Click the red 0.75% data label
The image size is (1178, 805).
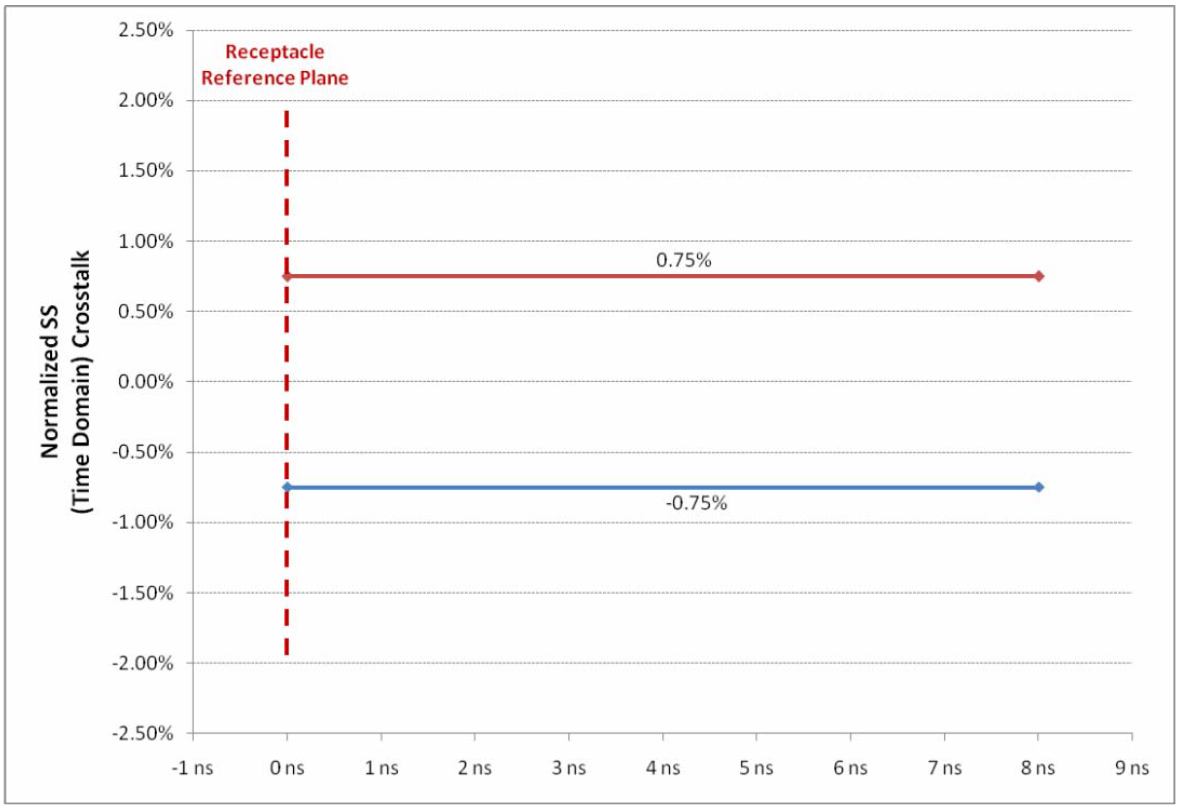683,260
